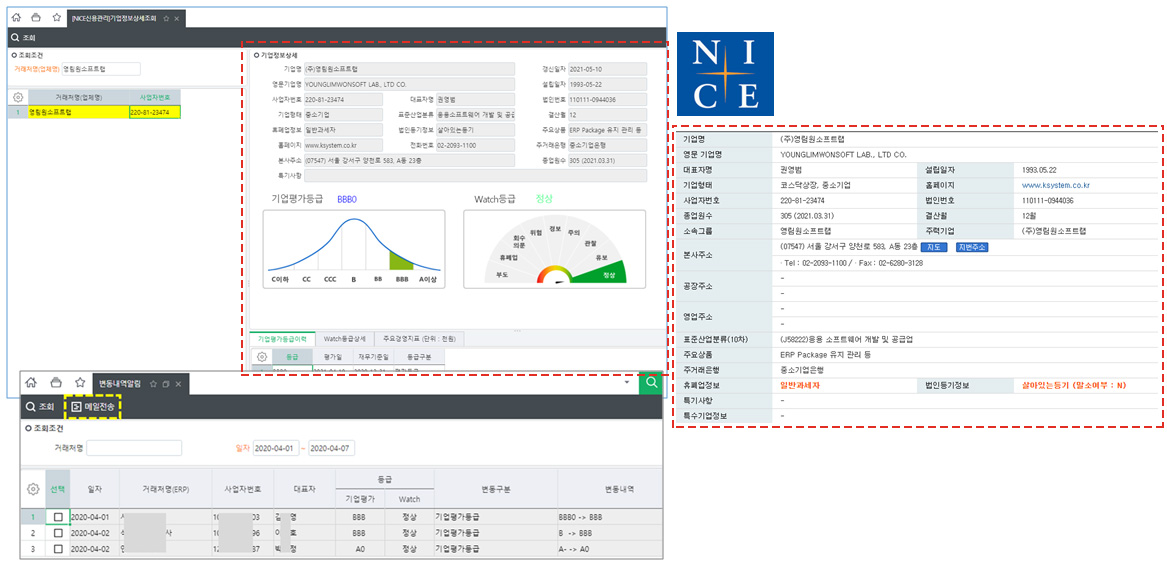
Task: Sort by the 사업자번호 header in the search results grid
Action: pyautogui.click(x=154, y=98)
